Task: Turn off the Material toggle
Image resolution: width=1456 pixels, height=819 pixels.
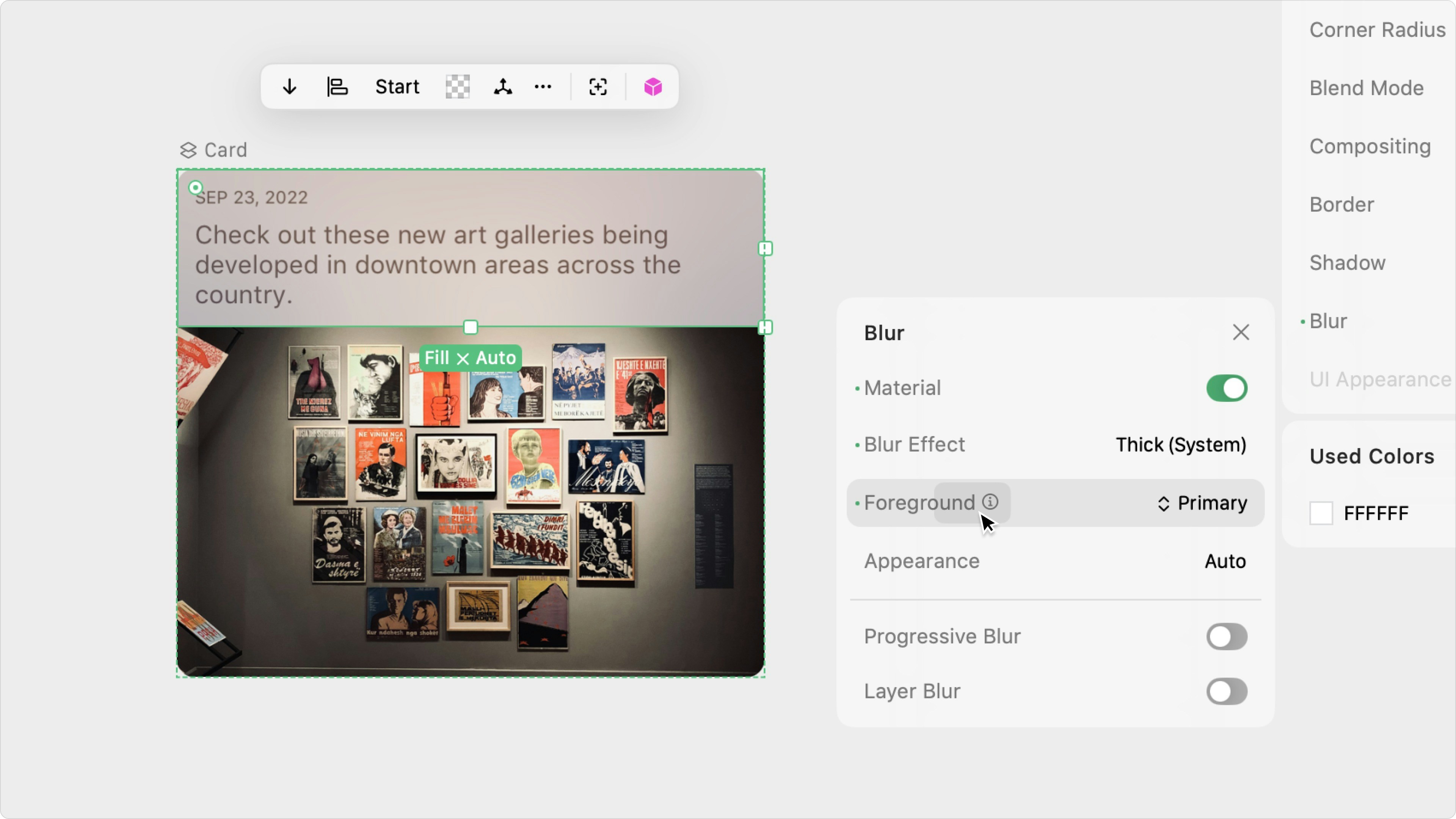Action: coord(1227,388)
